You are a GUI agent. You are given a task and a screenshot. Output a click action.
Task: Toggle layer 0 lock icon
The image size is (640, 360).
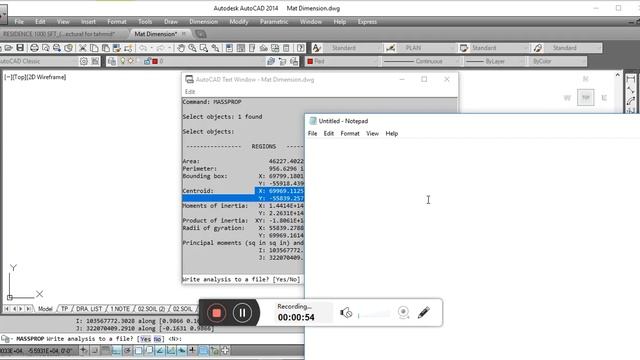coord(147,61)
